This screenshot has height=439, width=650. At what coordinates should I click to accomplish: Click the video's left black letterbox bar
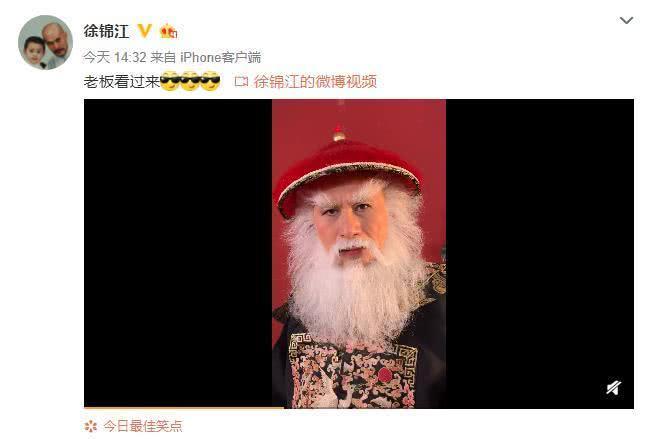[x=178, y=253]
